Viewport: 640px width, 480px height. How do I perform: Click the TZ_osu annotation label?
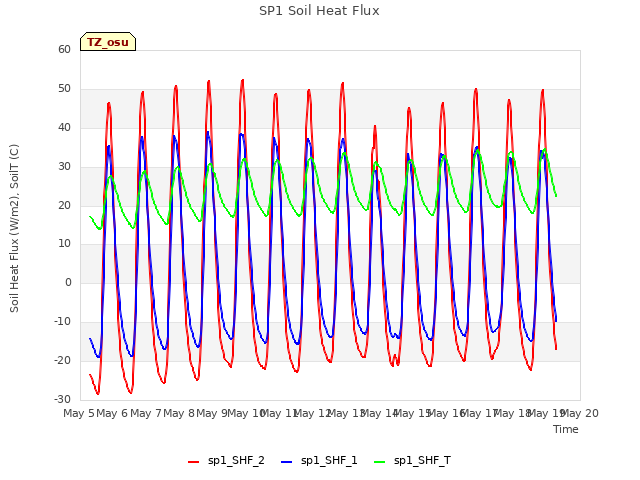[x=108, y=42]
